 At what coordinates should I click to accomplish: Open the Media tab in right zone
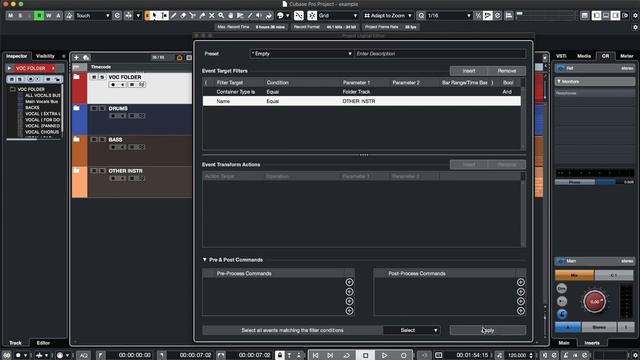(x=584, y=56)
